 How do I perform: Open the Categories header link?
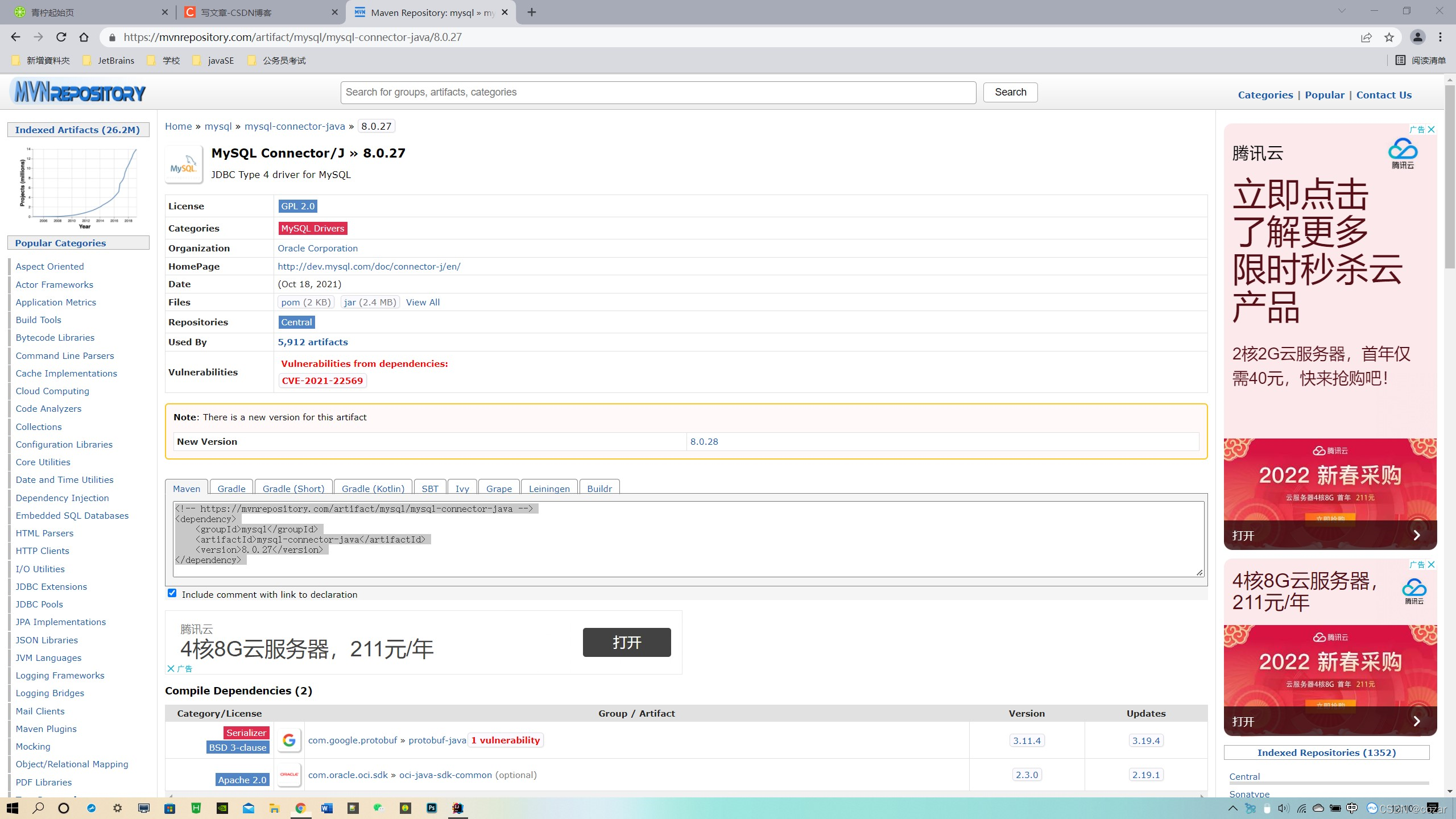pyautogui.click(x=1265, y=95)
